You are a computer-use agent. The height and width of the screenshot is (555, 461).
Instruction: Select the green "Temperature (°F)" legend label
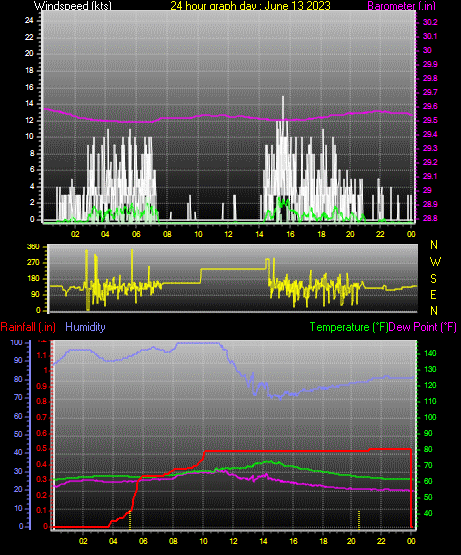pyautogui.click(x=349, y=327)
